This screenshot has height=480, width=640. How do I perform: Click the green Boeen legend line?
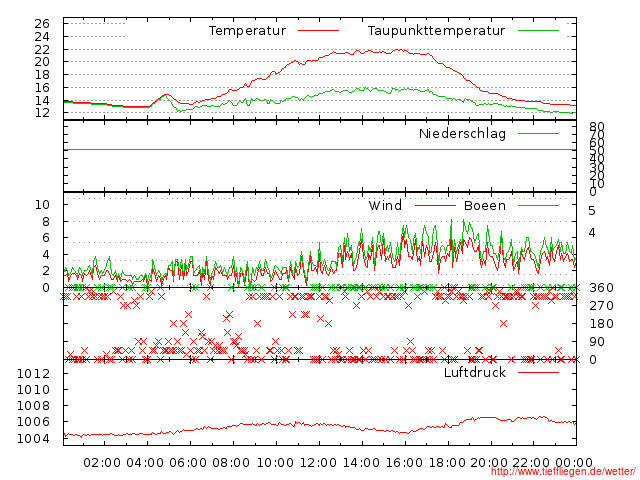pos(538,205)
